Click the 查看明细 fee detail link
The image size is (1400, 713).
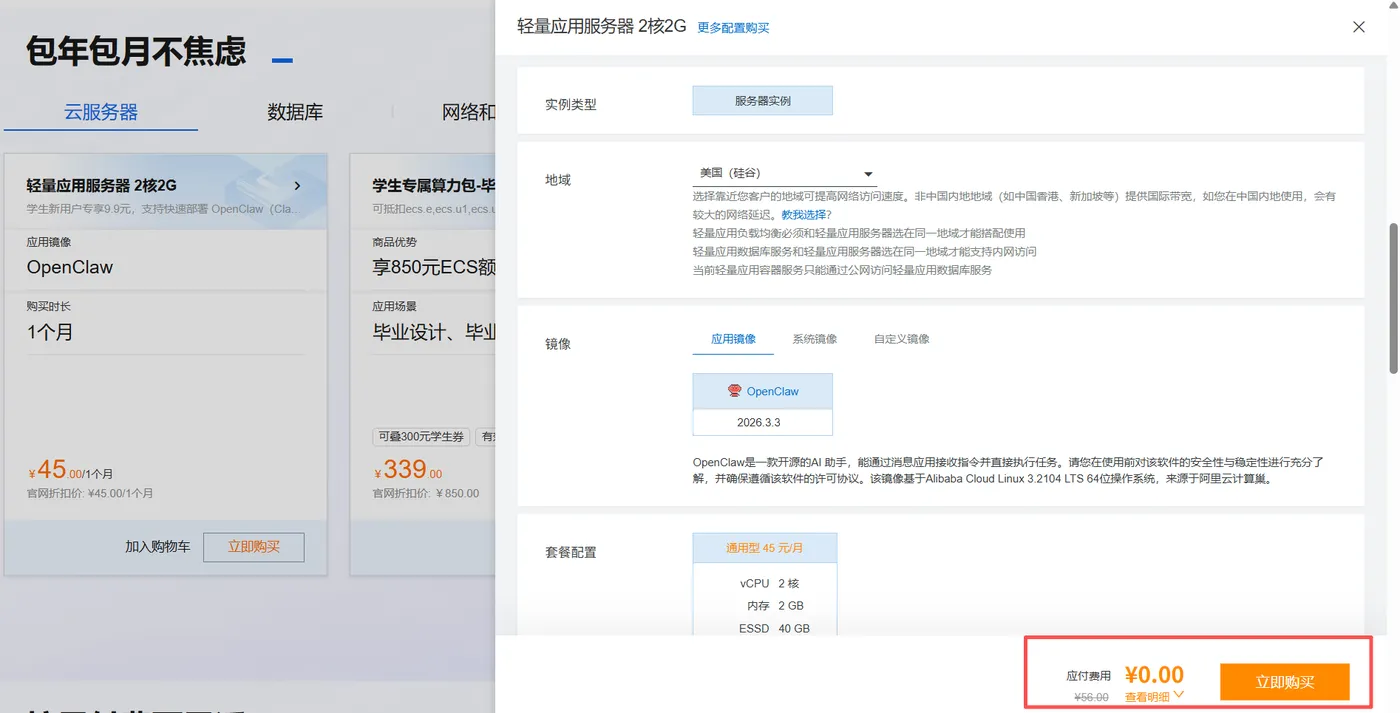(1147, 697)
